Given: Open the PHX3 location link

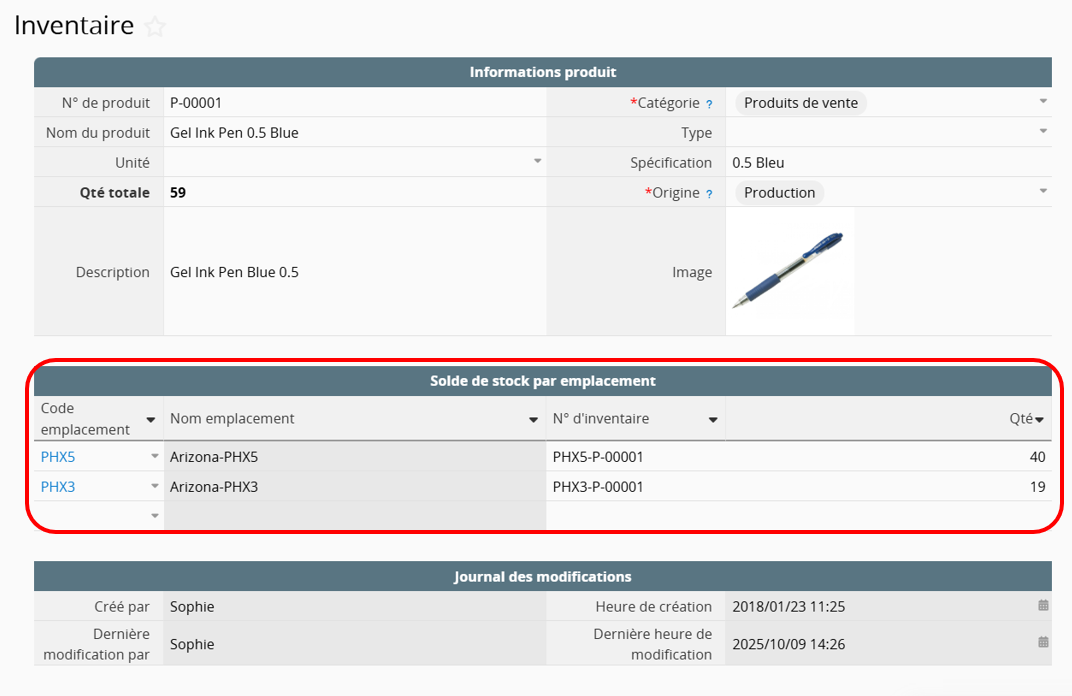Looking at the screenshot, I should (58, 487).
